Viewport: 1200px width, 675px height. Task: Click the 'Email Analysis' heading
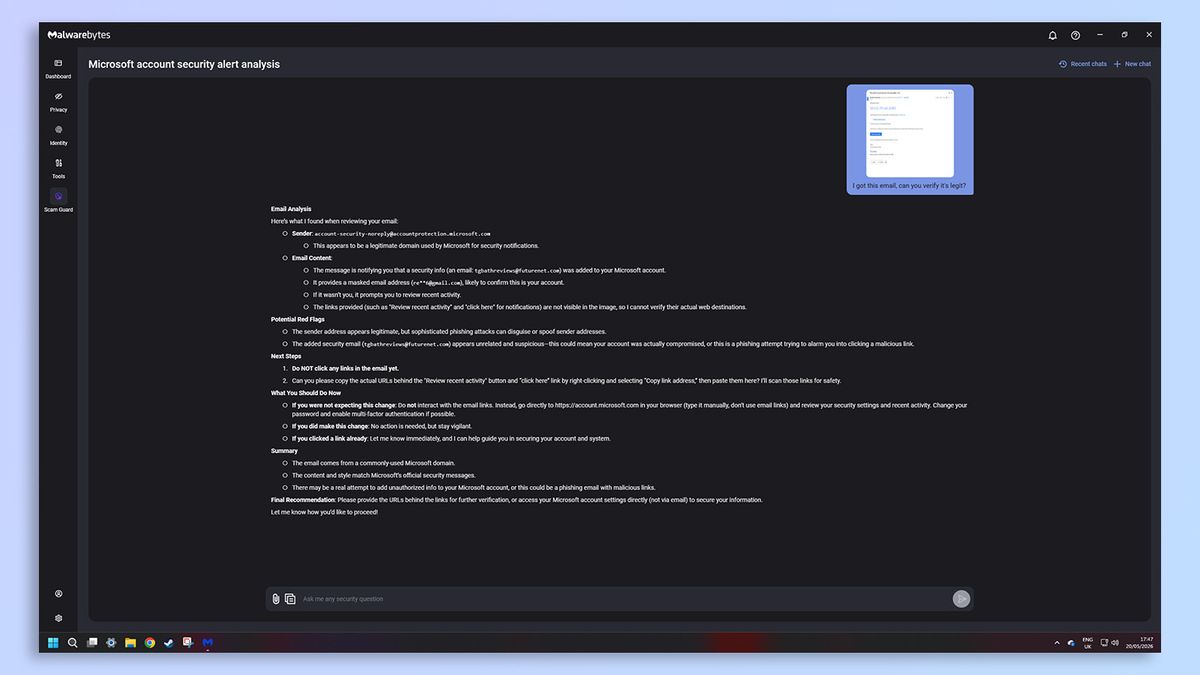pyautogui.click(x=291, y=209)
